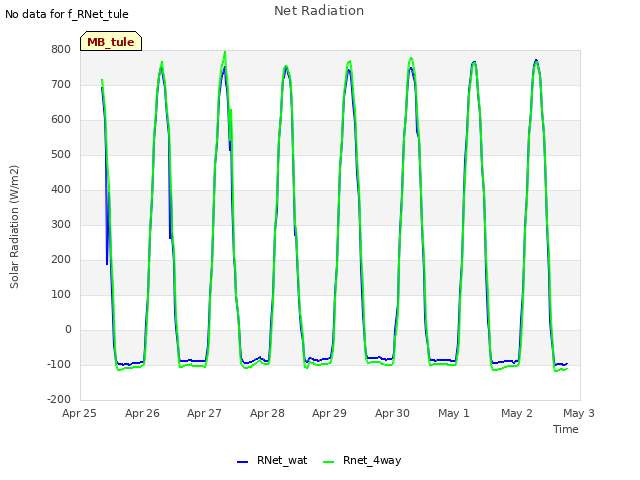The height and width of the screenshot is (480, 640).
Task: Click the Apr 28 x-axis tick label
Action: tap(267, 413)
